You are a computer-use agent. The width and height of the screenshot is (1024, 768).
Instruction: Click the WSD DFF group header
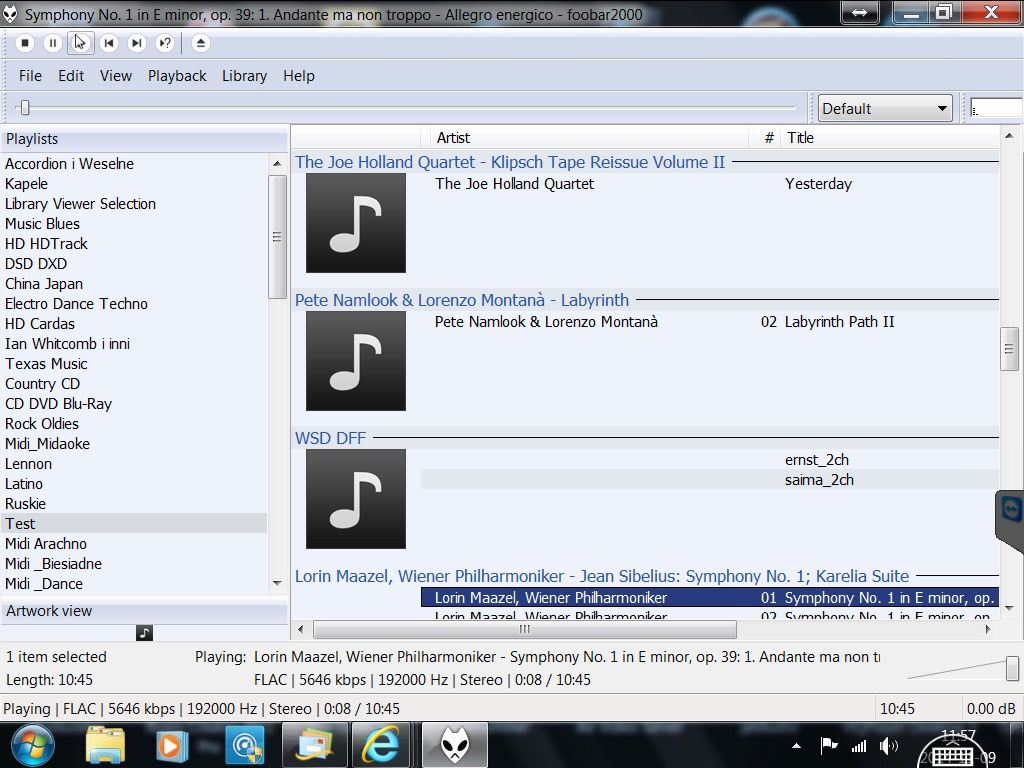pyautogui.click(x=647, y=438)
